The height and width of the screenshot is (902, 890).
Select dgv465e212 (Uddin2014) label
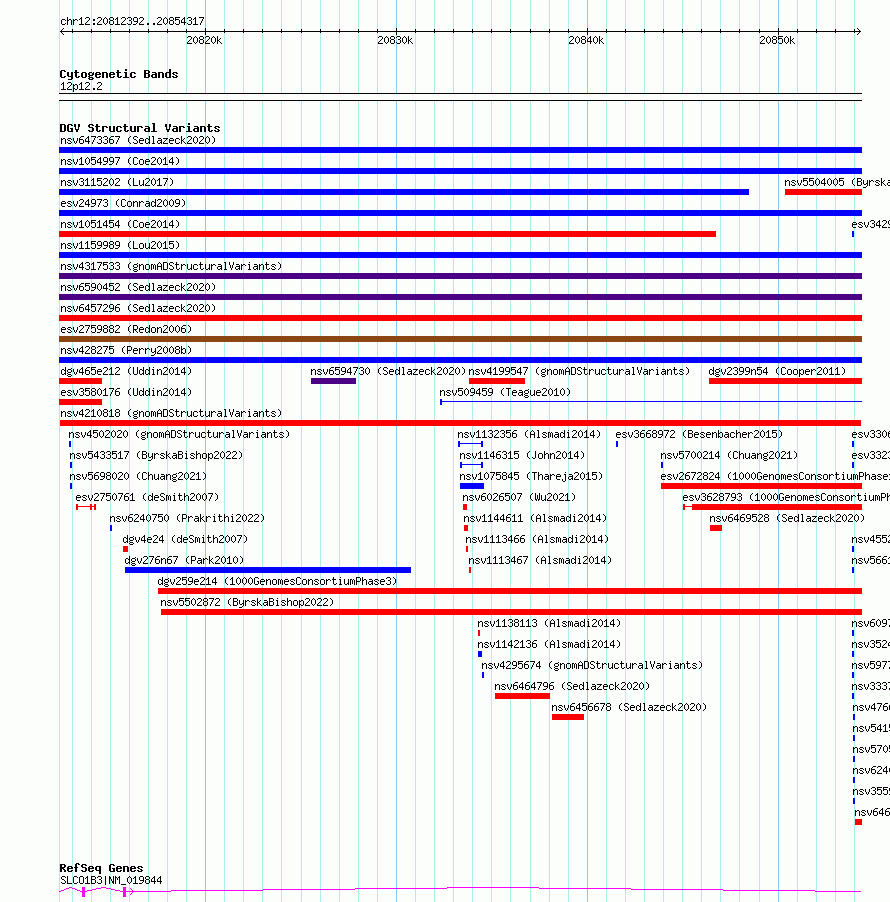[x=126, y=372]
